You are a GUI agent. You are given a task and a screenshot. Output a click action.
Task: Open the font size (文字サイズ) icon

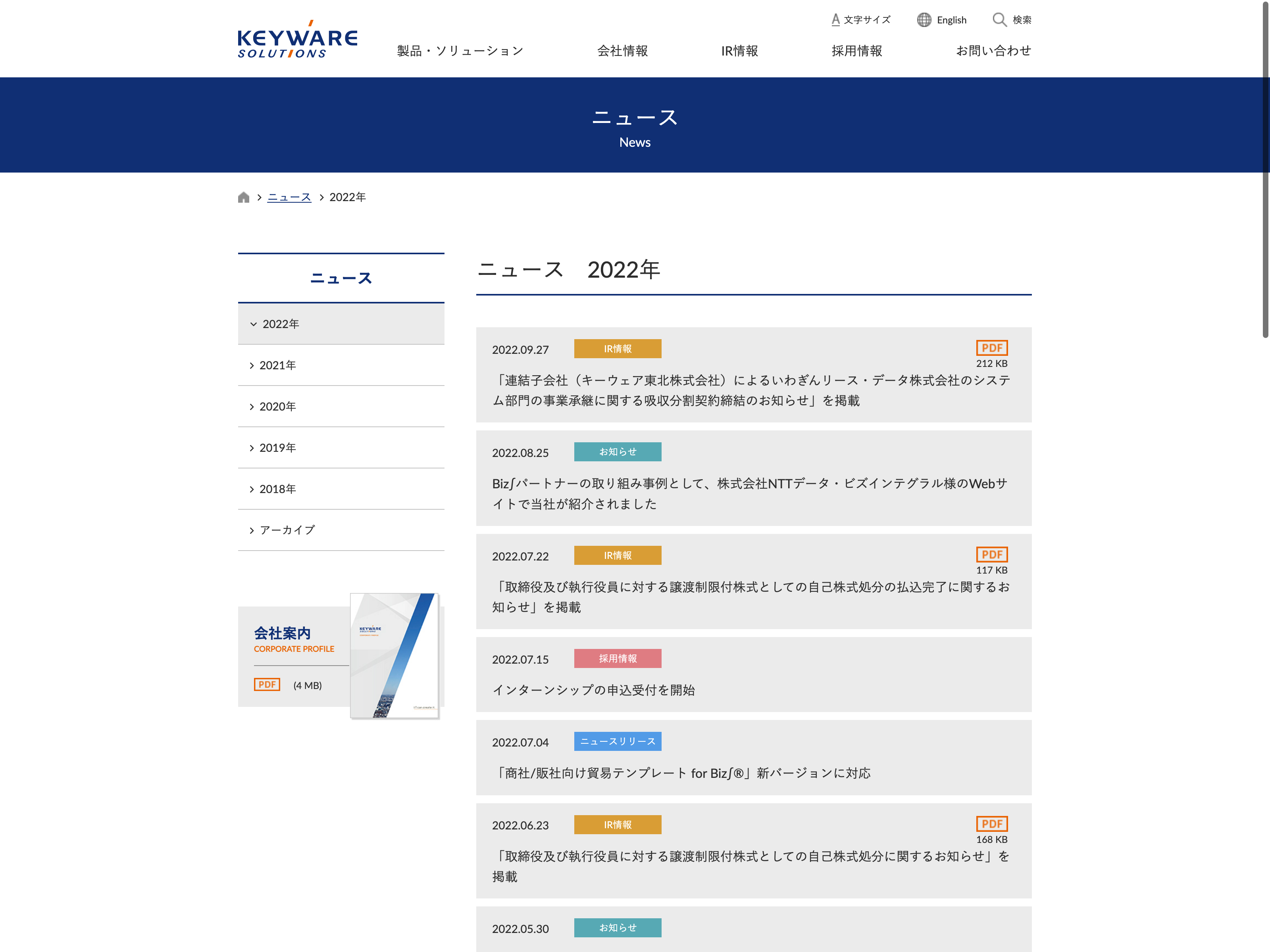835,20
